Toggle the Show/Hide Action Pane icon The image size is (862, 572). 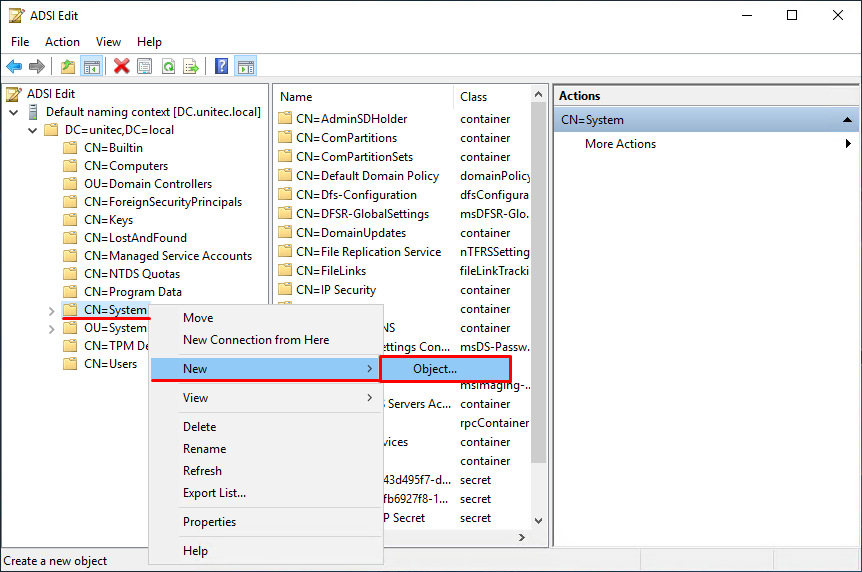246,67
